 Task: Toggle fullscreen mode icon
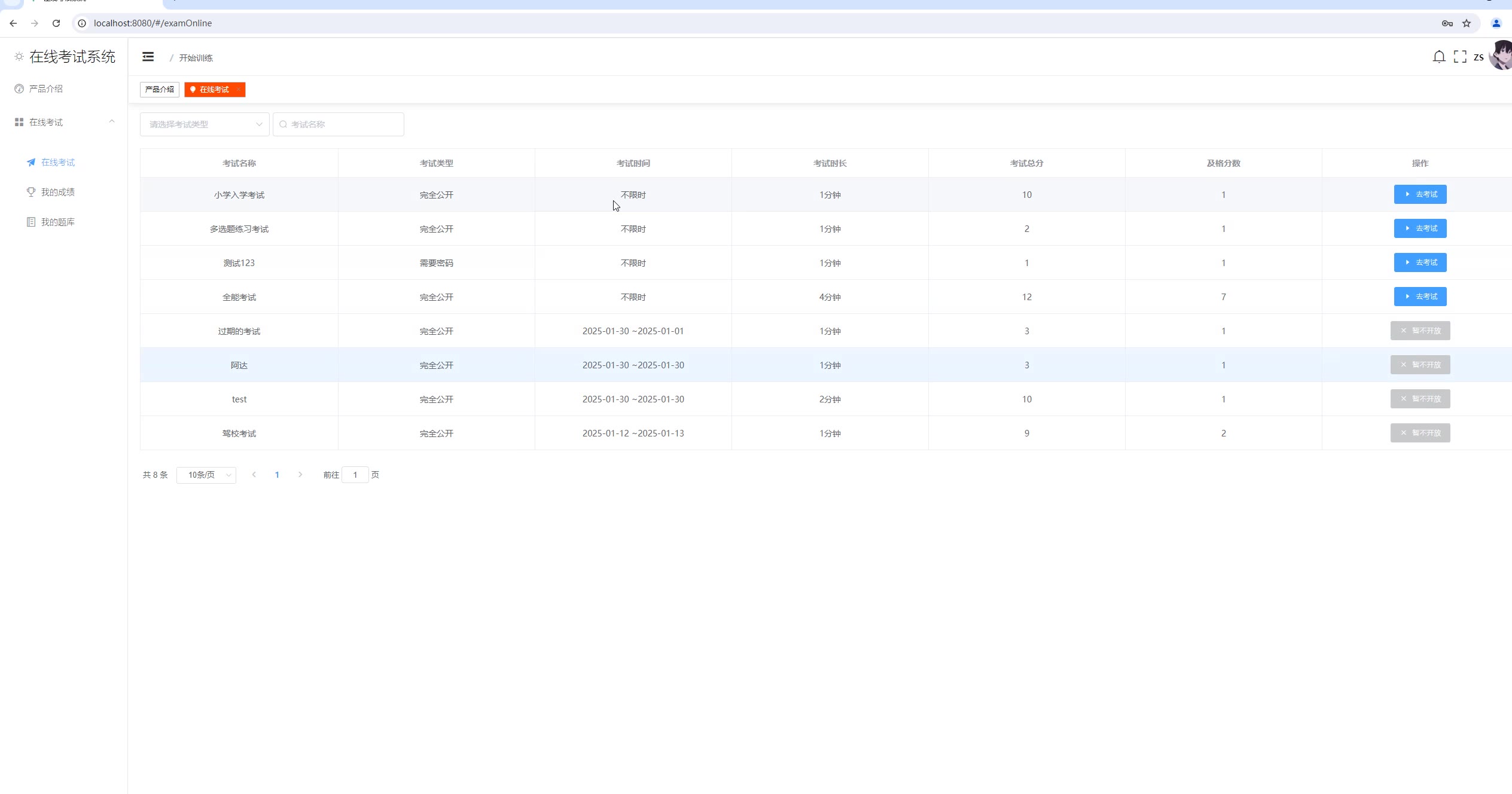pyautogui.click(x=1459, y=57)
